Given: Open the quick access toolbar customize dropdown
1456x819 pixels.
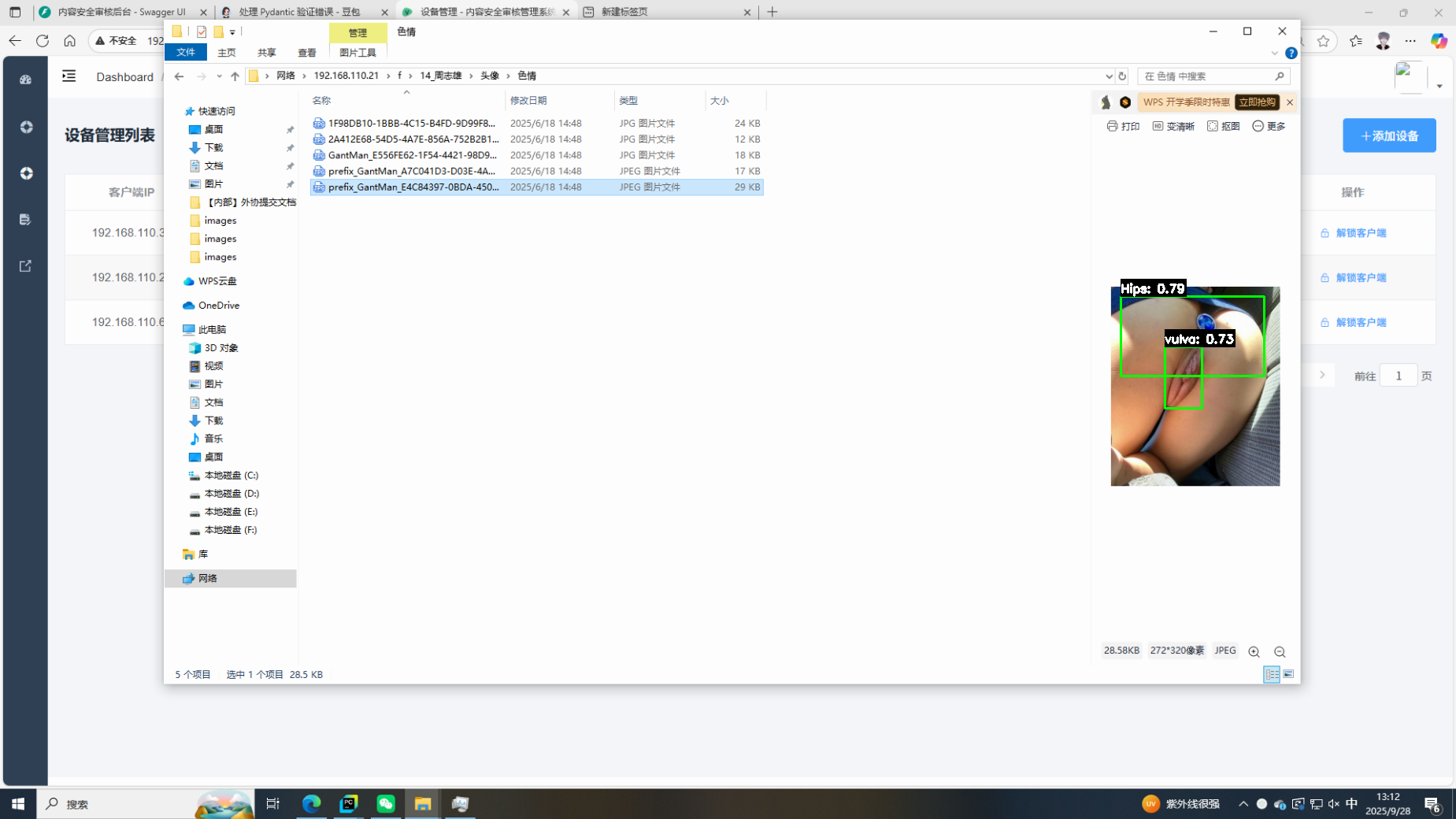Looking at the screenshot, I should point(232,32).
